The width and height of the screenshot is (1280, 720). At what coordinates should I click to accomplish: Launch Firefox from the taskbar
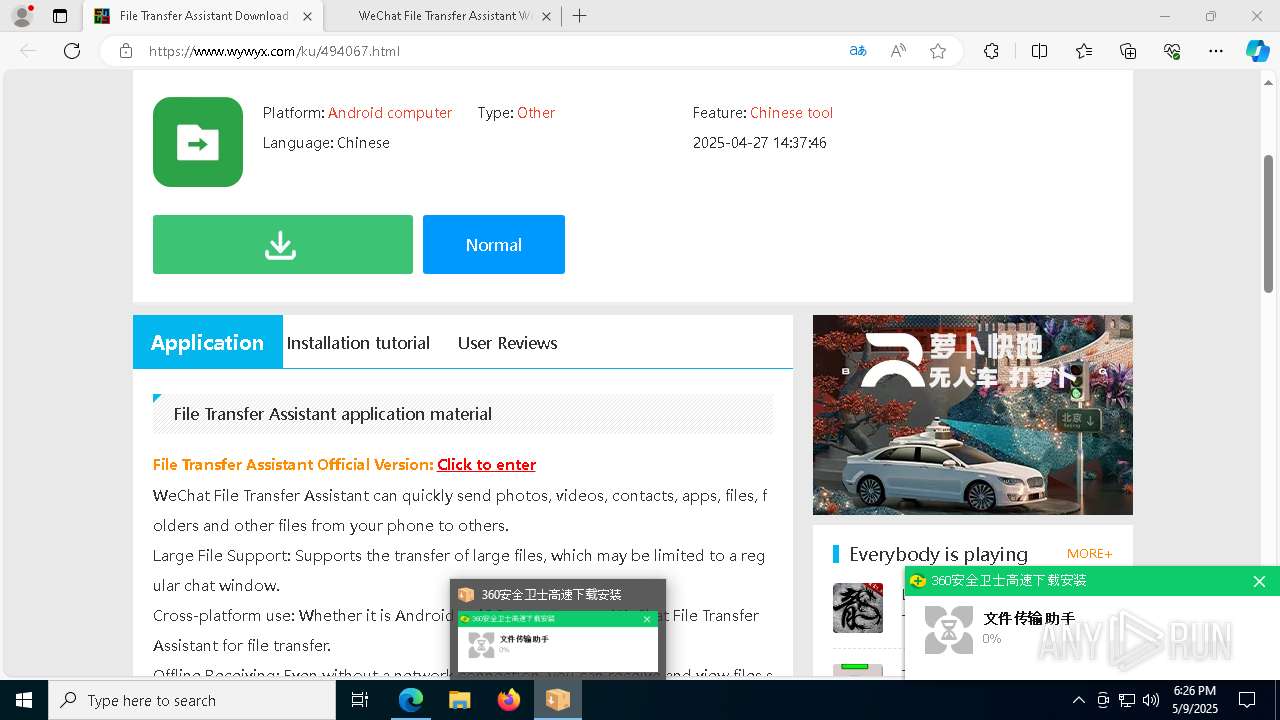click(509, 700)
